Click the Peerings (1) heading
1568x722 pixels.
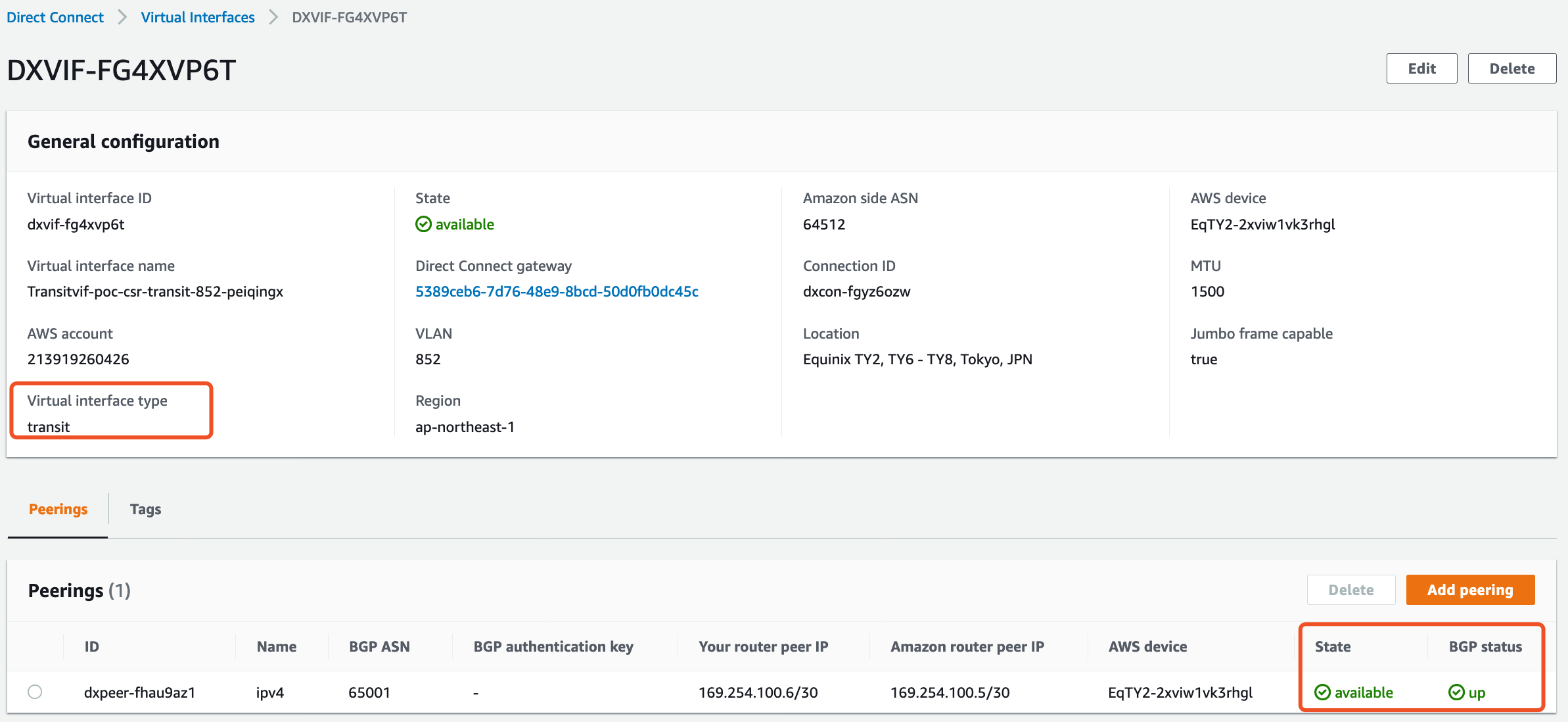click(80, 590)
